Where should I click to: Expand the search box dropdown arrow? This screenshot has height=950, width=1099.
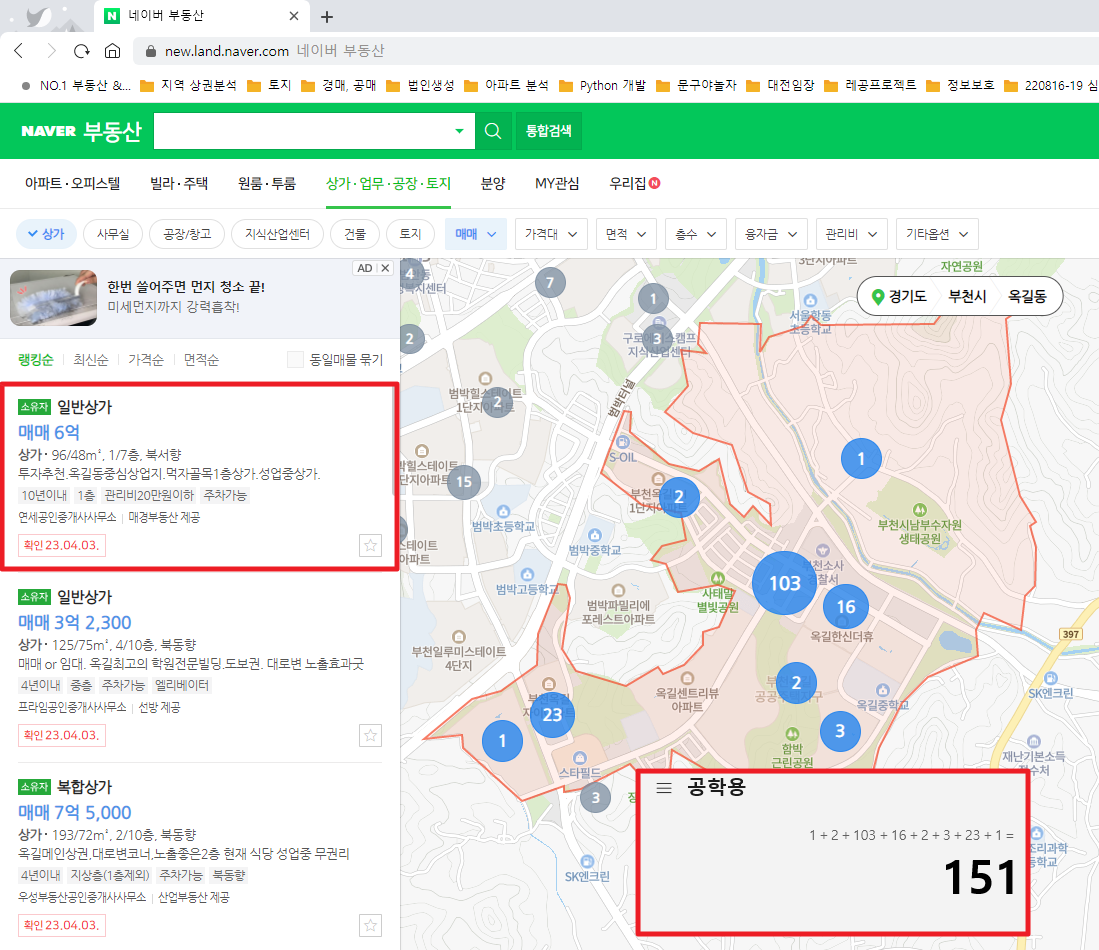point(459,130)
